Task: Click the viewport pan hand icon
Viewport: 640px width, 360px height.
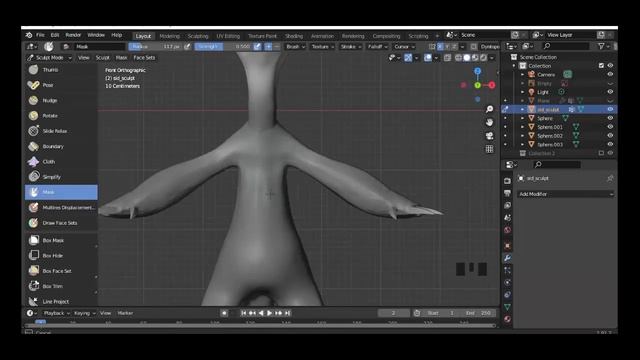Action: pyautogui.click(x=489, y=122)
